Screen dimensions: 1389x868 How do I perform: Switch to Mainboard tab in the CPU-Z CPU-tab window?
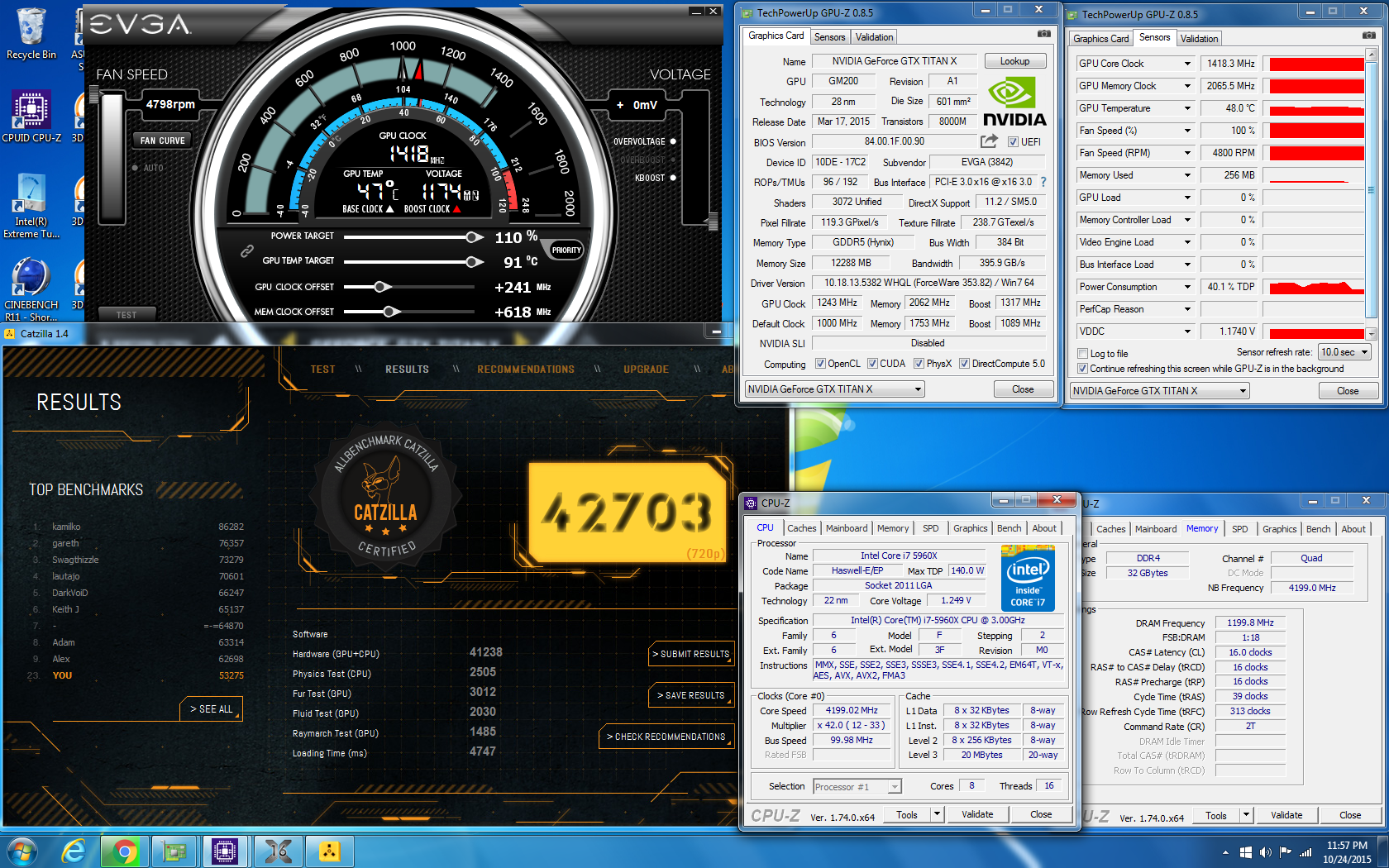pyautogui.click(x=847, y=528)
